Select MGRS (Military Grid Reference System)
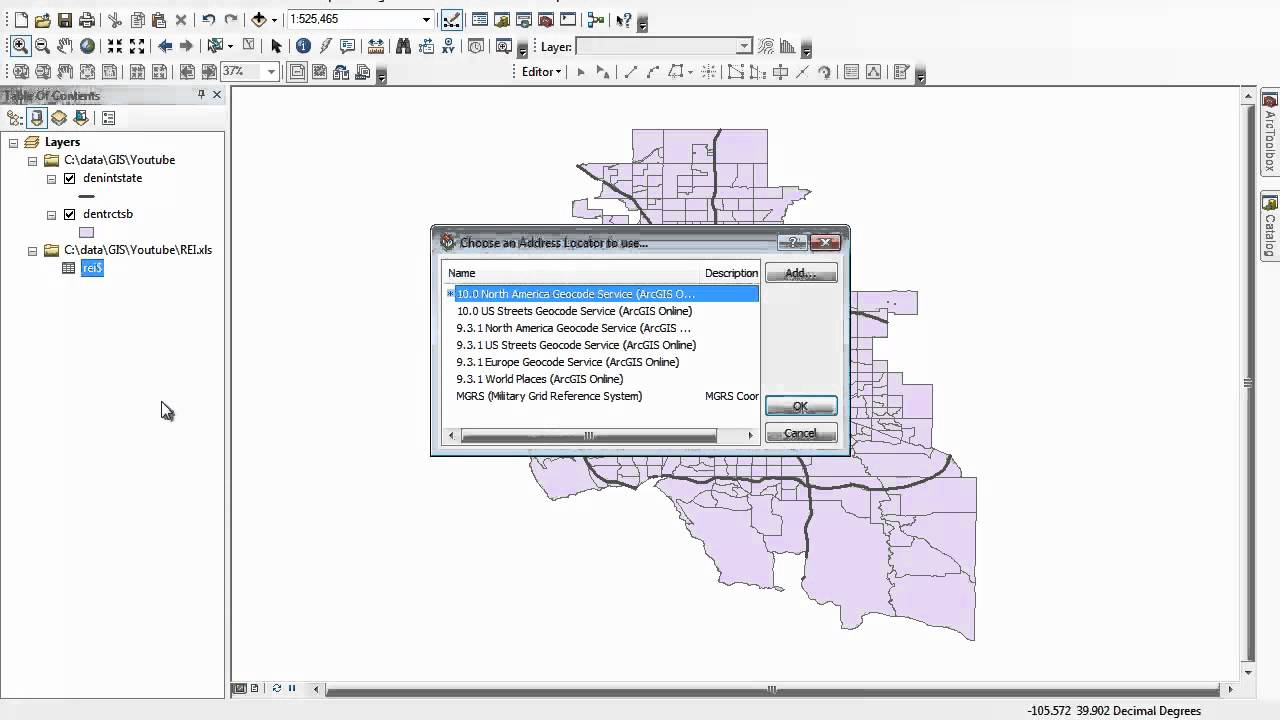This screenshot has height=720, width=1280. coord(549,396)
